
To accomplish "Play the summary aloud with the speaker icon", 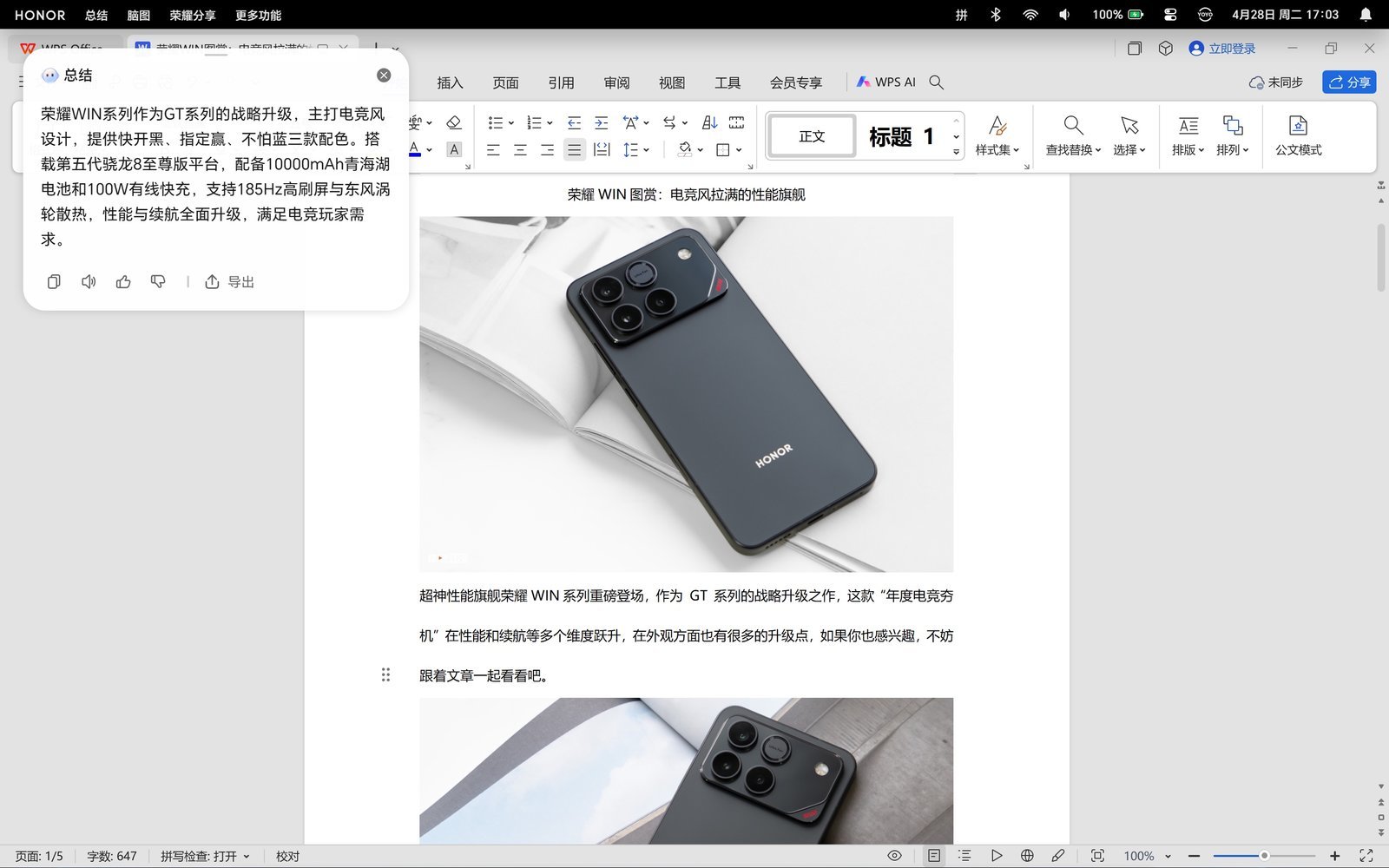I will tap(89, 282).
